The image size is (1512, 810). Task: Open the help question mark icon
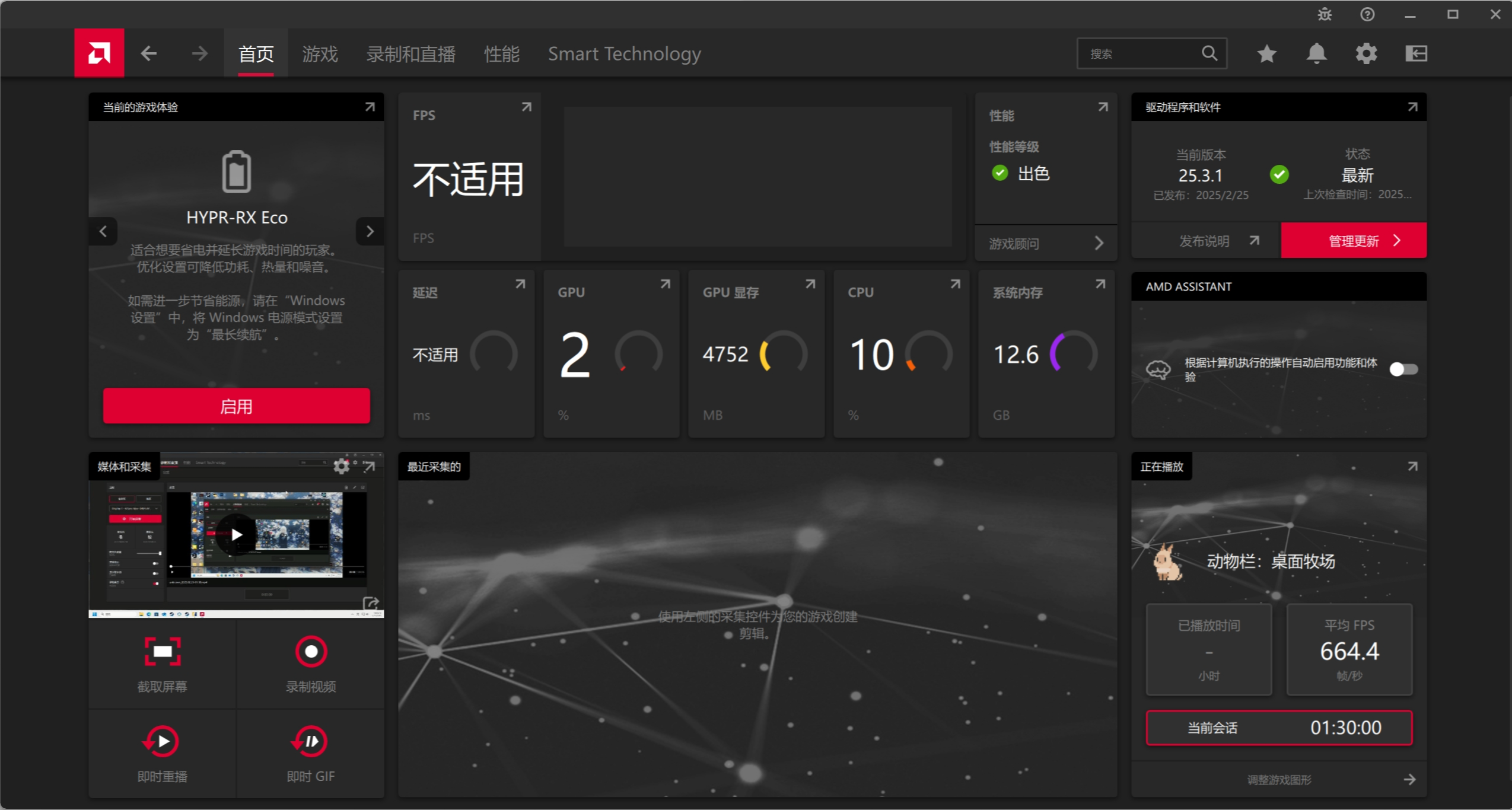click(x=1367, y=14)
